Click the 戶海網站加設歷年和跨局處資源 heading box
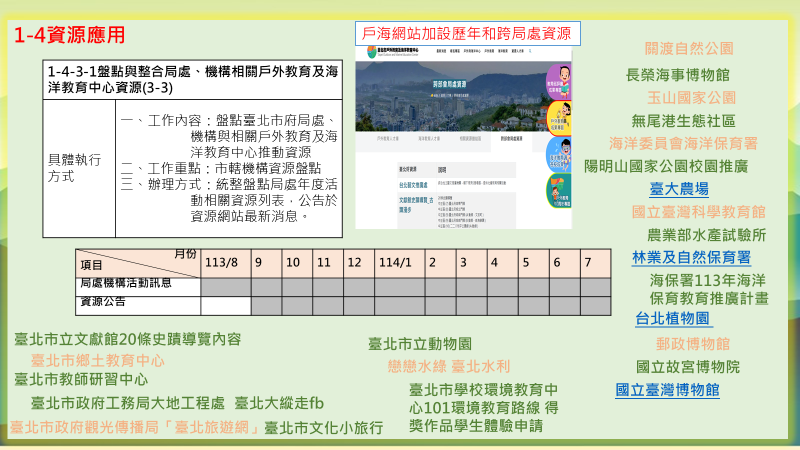This screenshot has height=450, width=800. [467, 34]
